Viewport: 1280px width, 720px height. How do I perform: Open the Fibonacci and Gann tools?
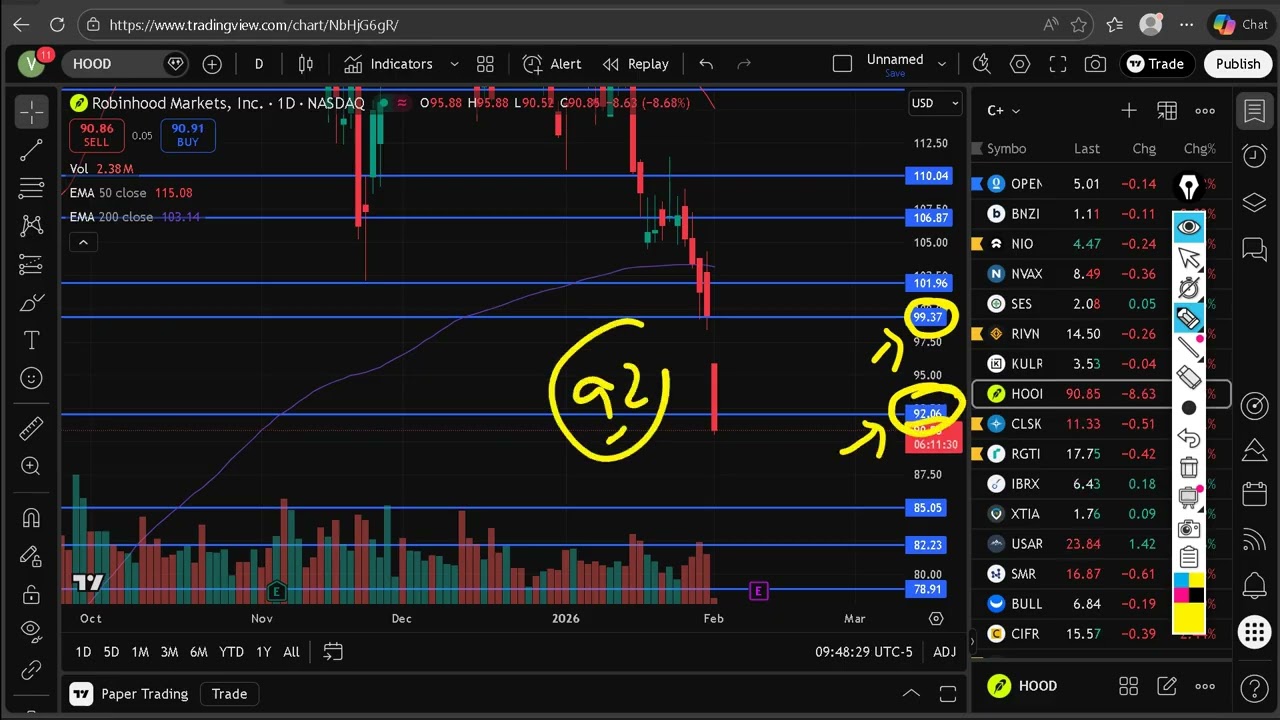pos(31,188)
